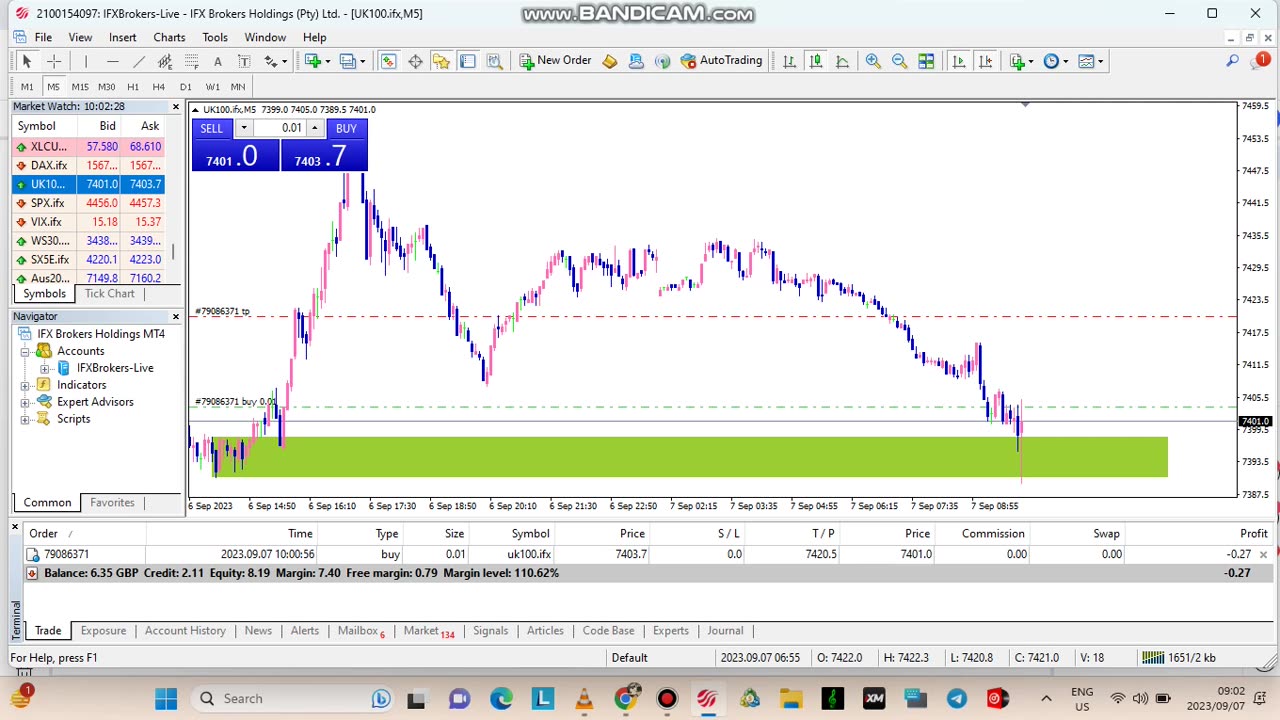This screenshot has height=720, width=1280.
Task: Open the Insert menu
Action: [x=122, y=37]
